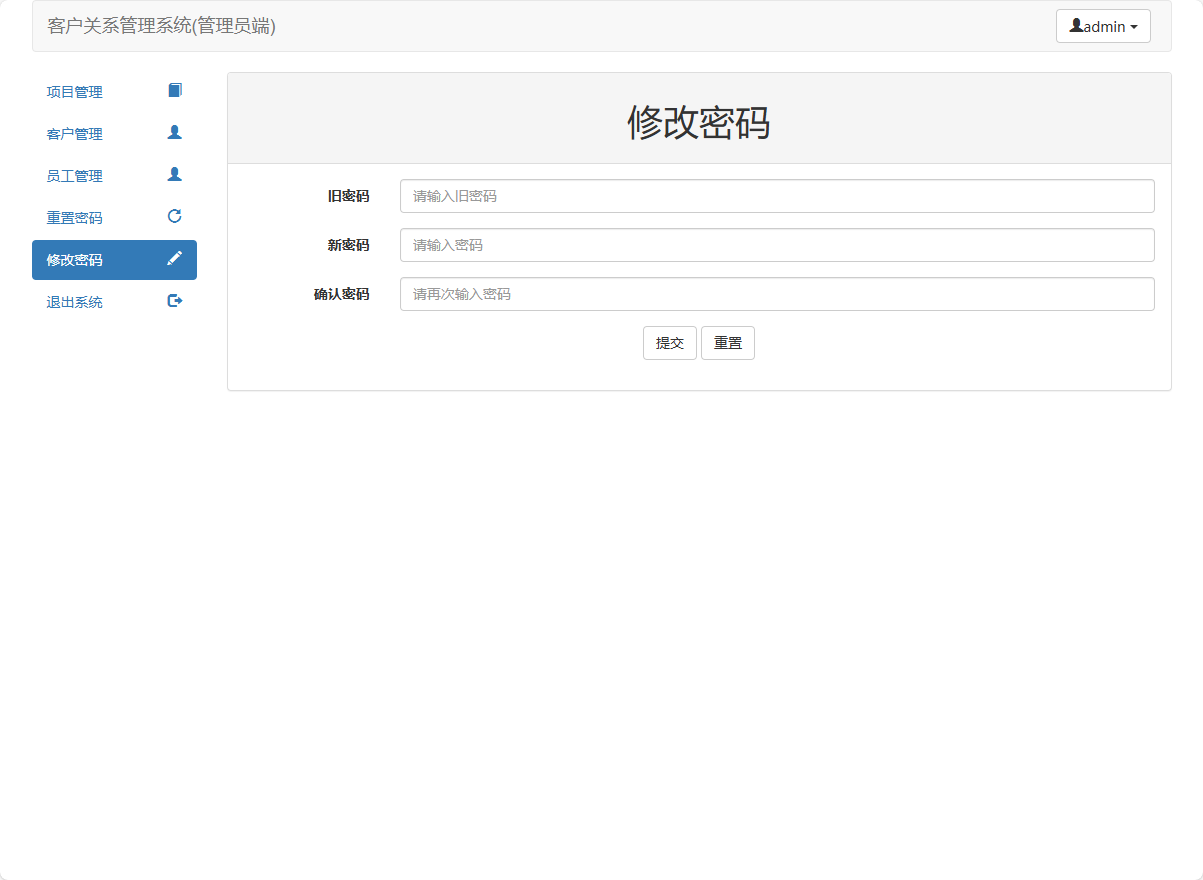1203x880 pixels.
Task: Click the 重置 reset button
Action: coord(727,342)
